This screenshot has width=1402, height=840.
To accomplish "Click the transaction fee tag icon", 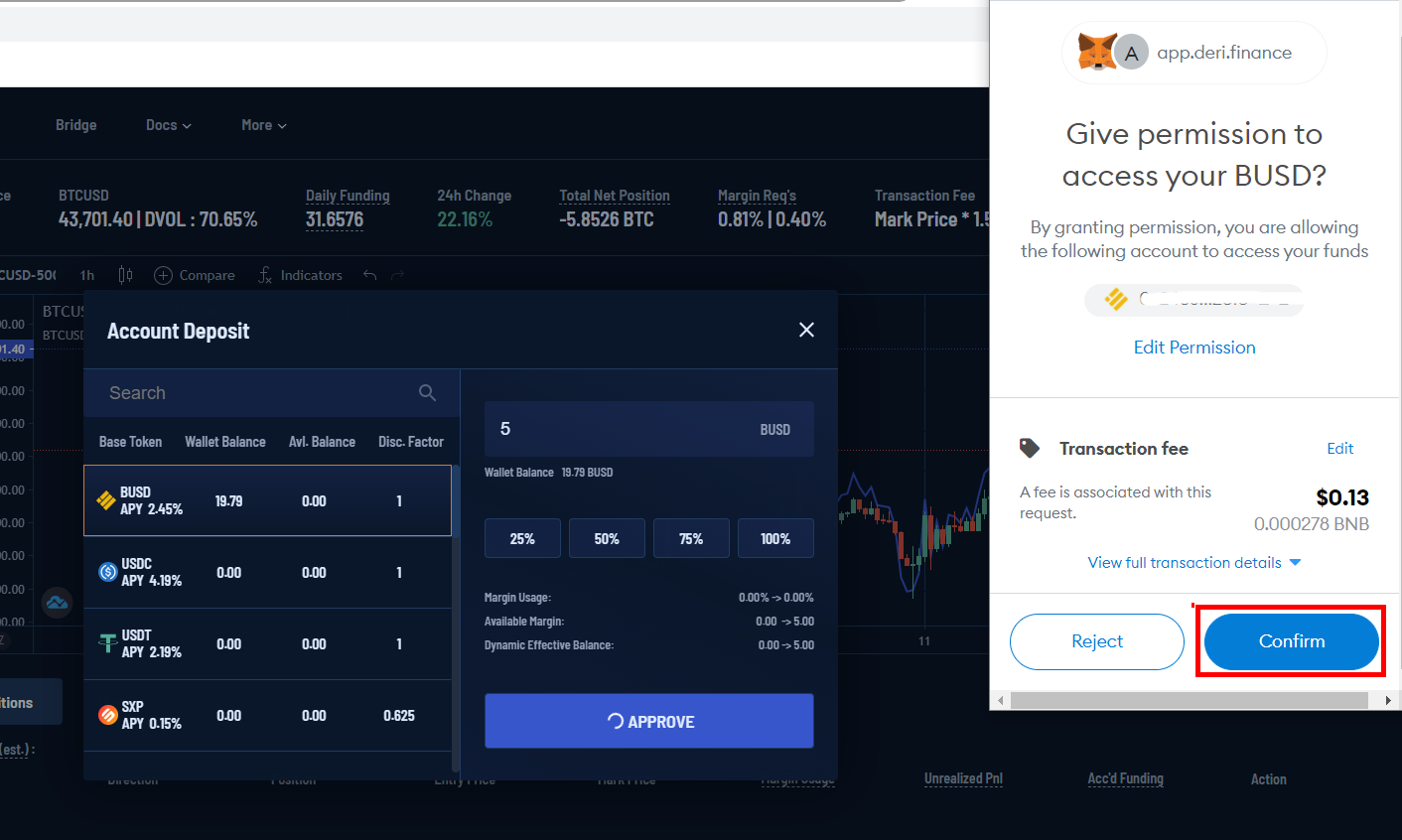I will (x=1030, y=448).
